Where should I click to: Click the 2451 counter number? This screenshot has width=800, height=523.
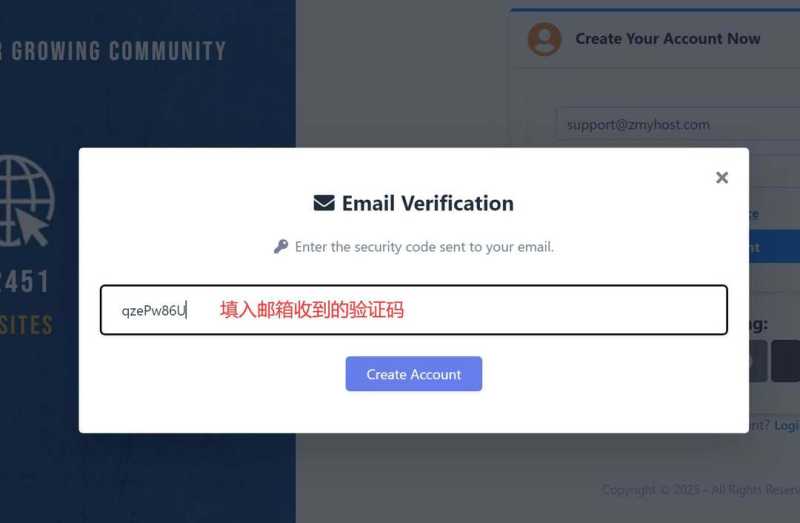pyautogui.click(x=24, y=282)
